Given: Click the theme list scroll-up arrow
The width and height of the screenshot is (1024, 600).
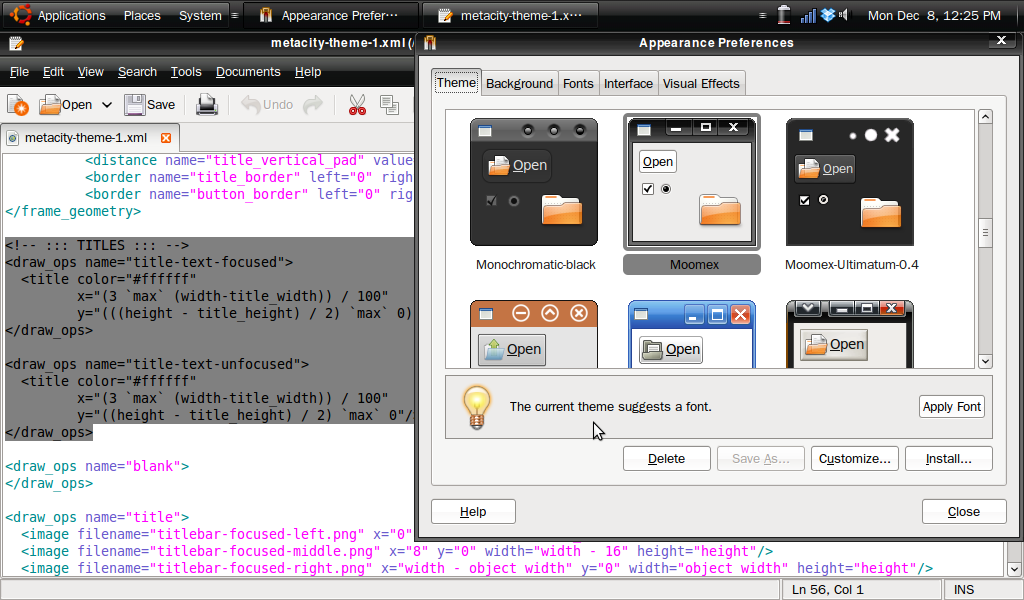Looking at the screenshot, I should [x=985, y=117].
